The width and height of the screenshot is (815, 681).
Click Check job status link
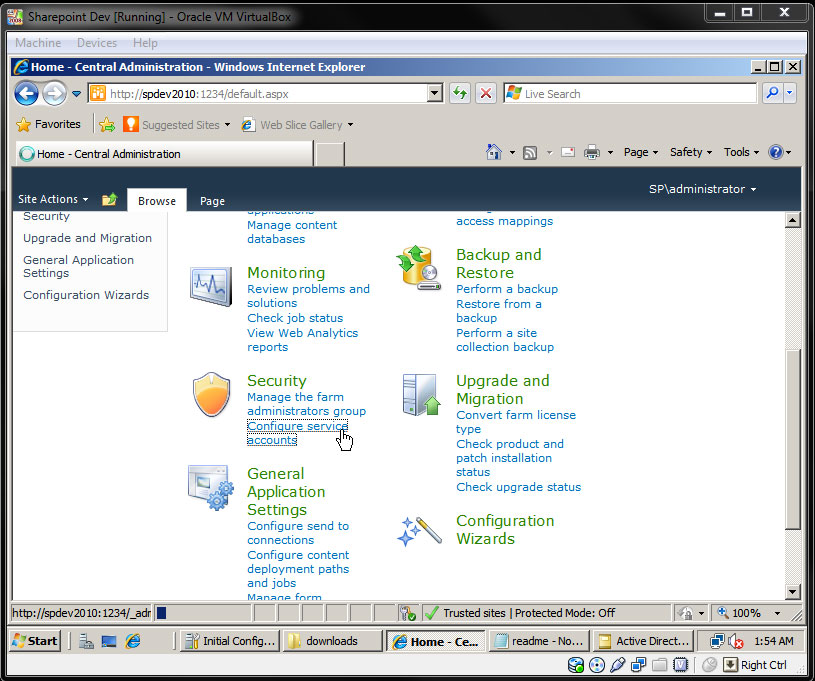pos(295,318)
